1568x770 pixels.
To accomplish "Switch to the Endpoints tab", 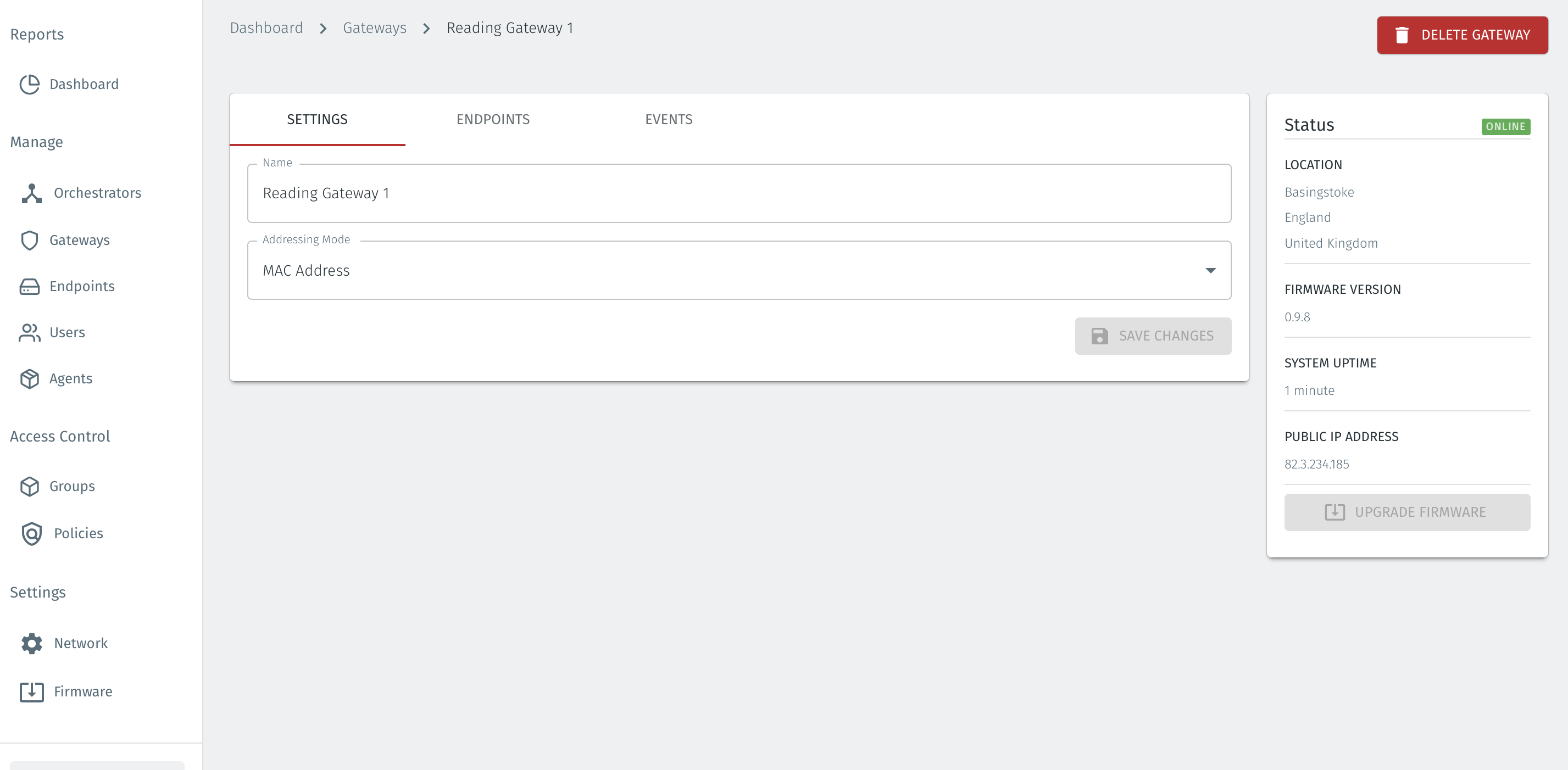I will click(492, 119).
